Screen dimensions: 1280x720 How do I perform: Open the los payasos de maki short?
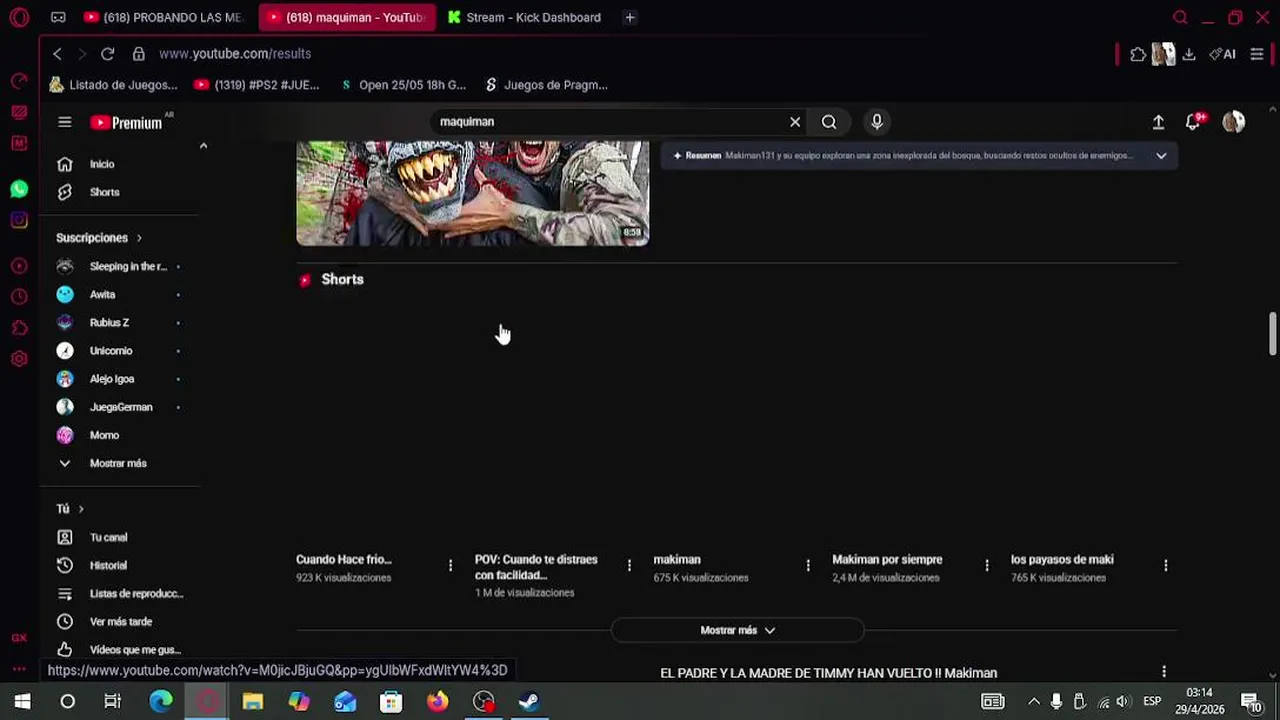point(1062,560)
